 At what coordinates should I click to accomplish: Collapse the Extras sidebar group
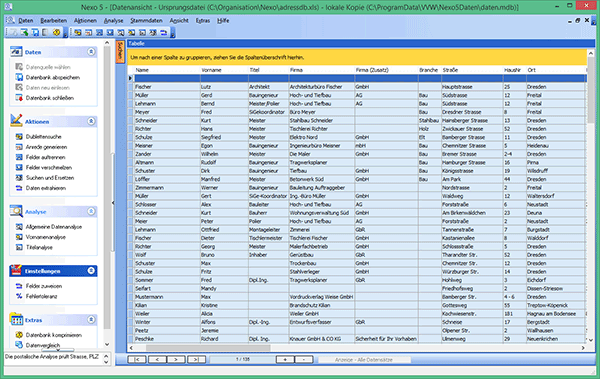[91, 319]
